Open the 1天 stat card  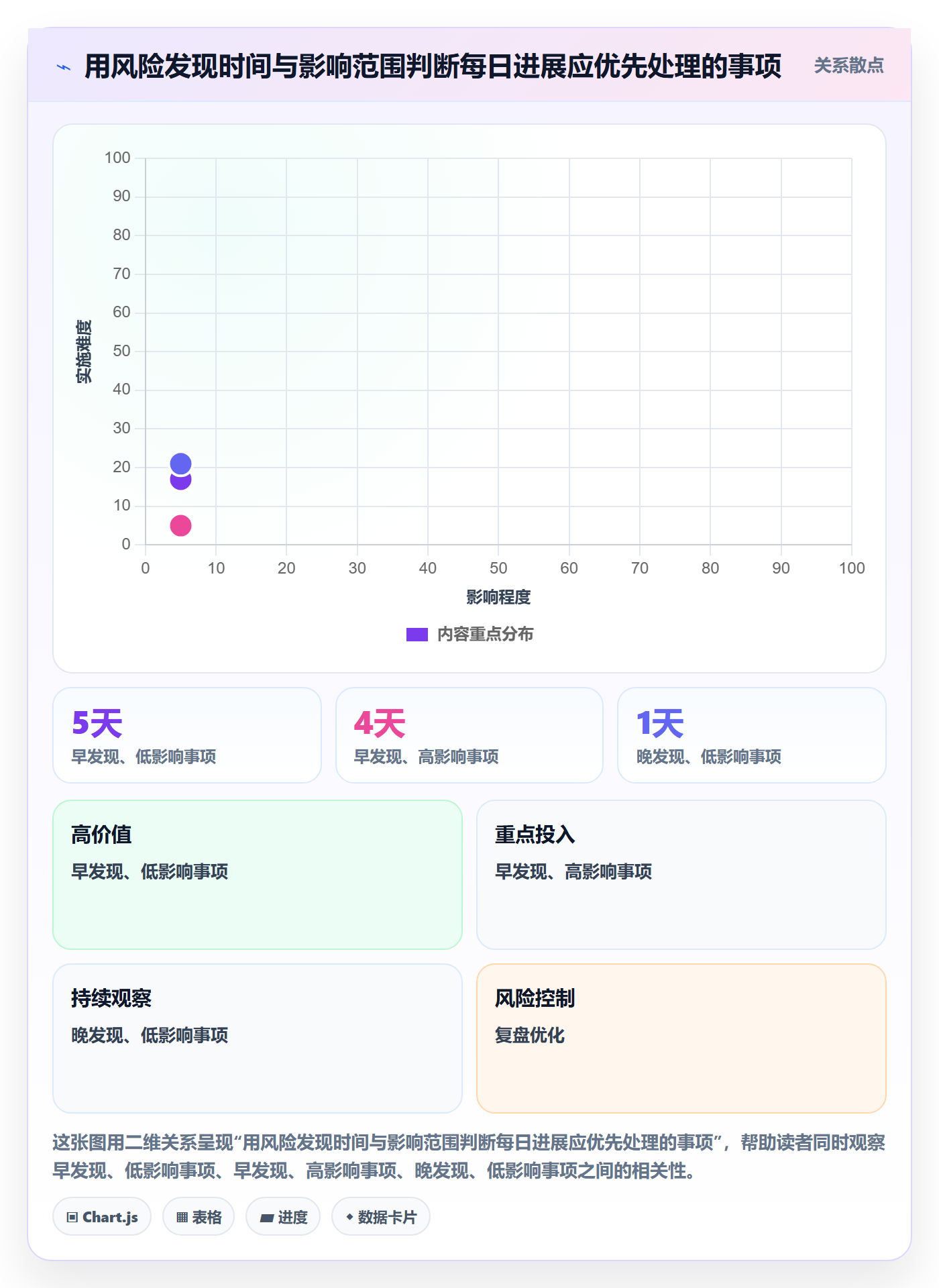[752, 735]
